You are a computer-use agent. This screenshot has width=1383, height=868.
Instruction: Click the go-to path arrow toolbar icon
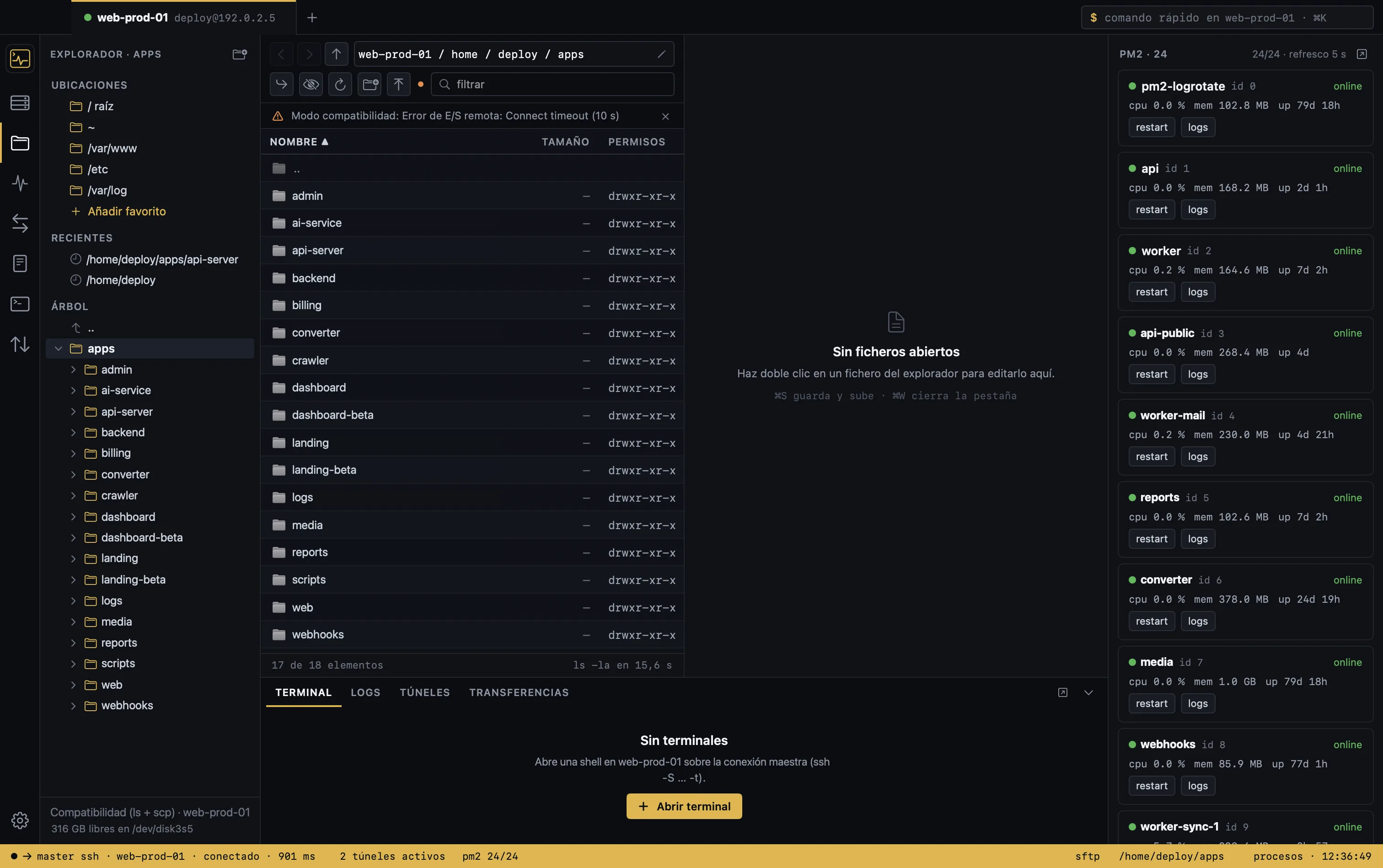(x=281, y=85)
